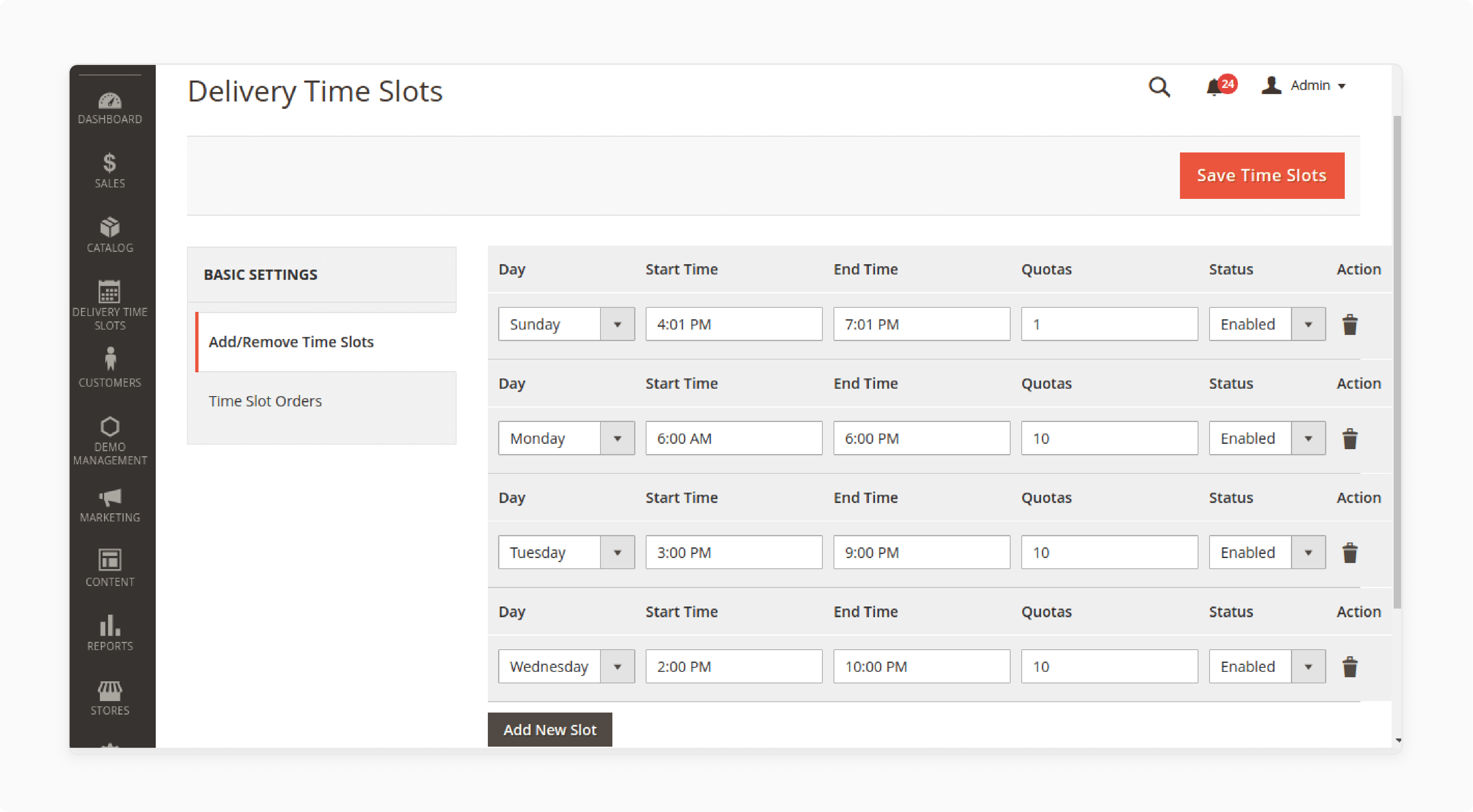Click the search magnifier icon
The height and width of the screenshot is (812, 1473).
point(1159,87)
